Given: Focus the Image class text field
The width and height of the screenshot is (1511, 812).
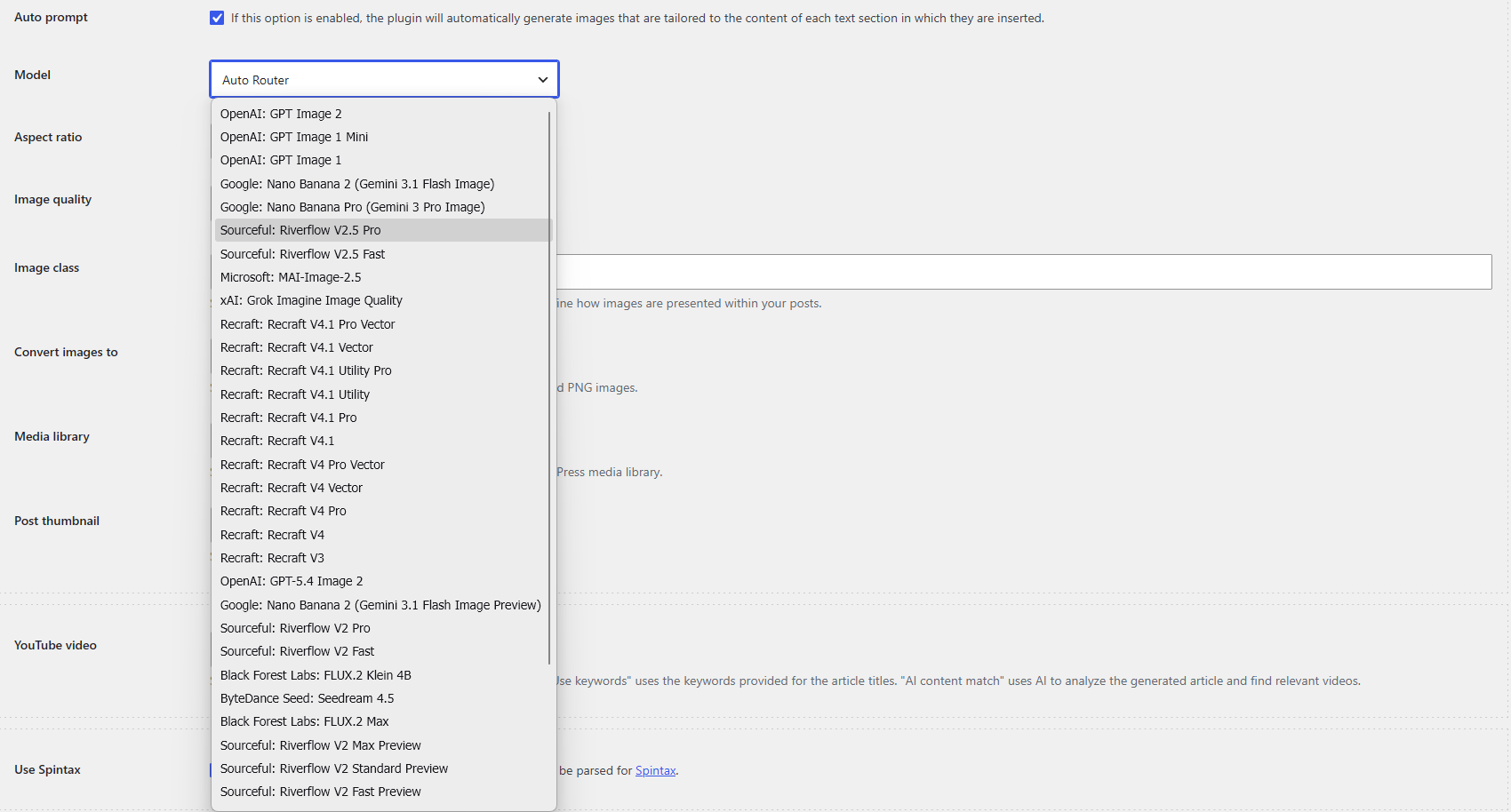Looking at the screenshot, I should coord(1024,272).
